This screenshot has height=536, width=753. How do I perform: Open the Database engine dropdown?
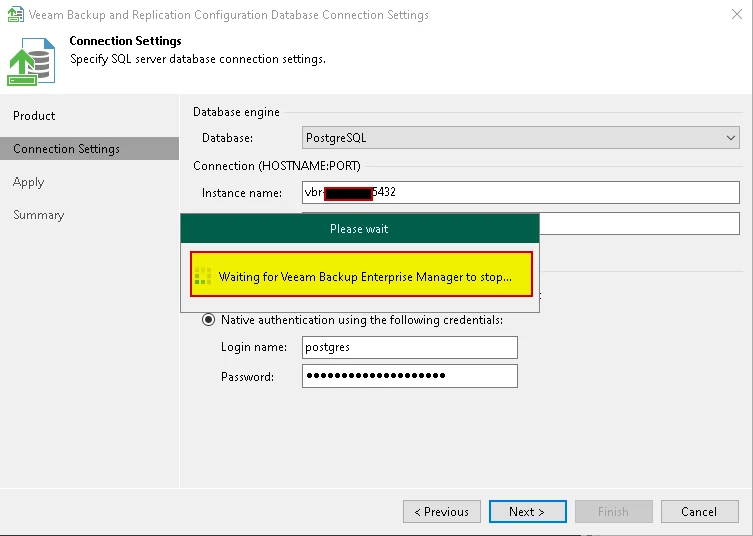(x=521, y=138)
